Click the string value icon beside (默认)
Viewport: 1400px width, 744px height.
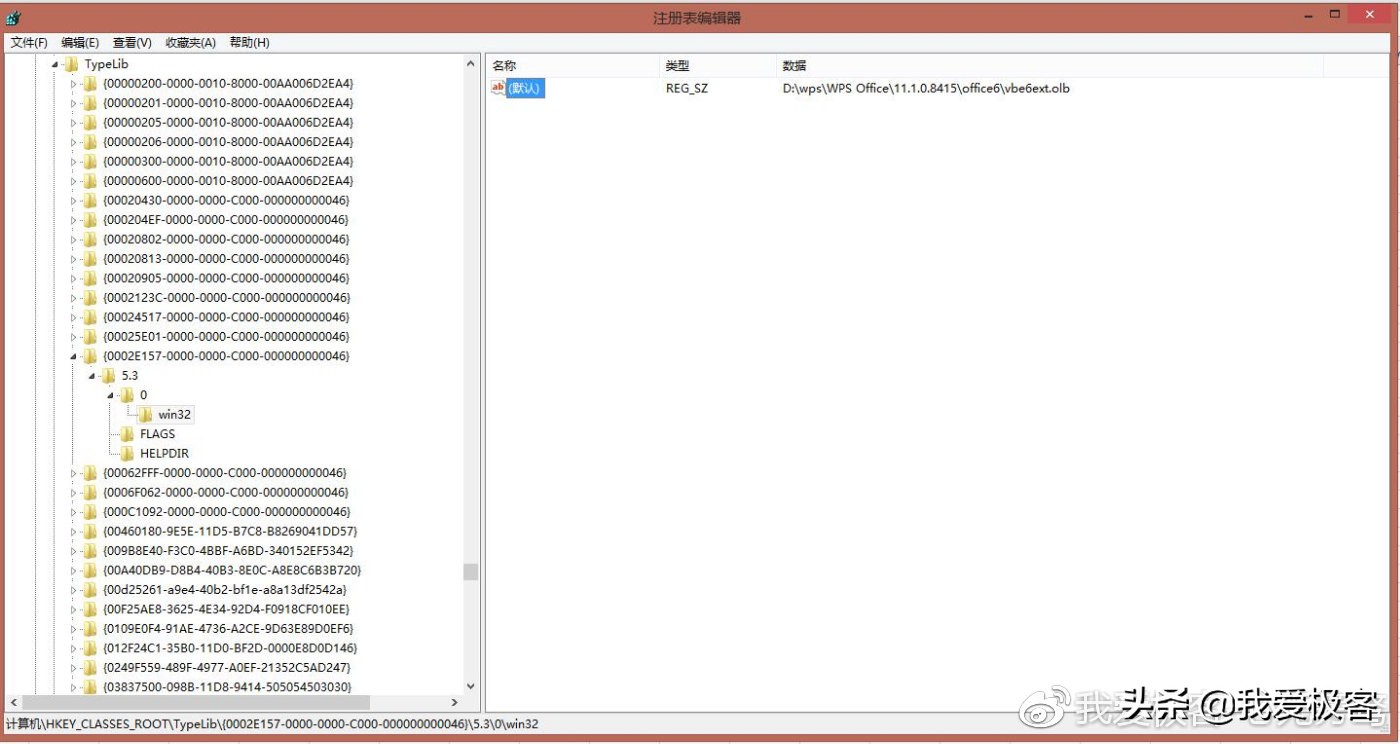coord(498,88)
